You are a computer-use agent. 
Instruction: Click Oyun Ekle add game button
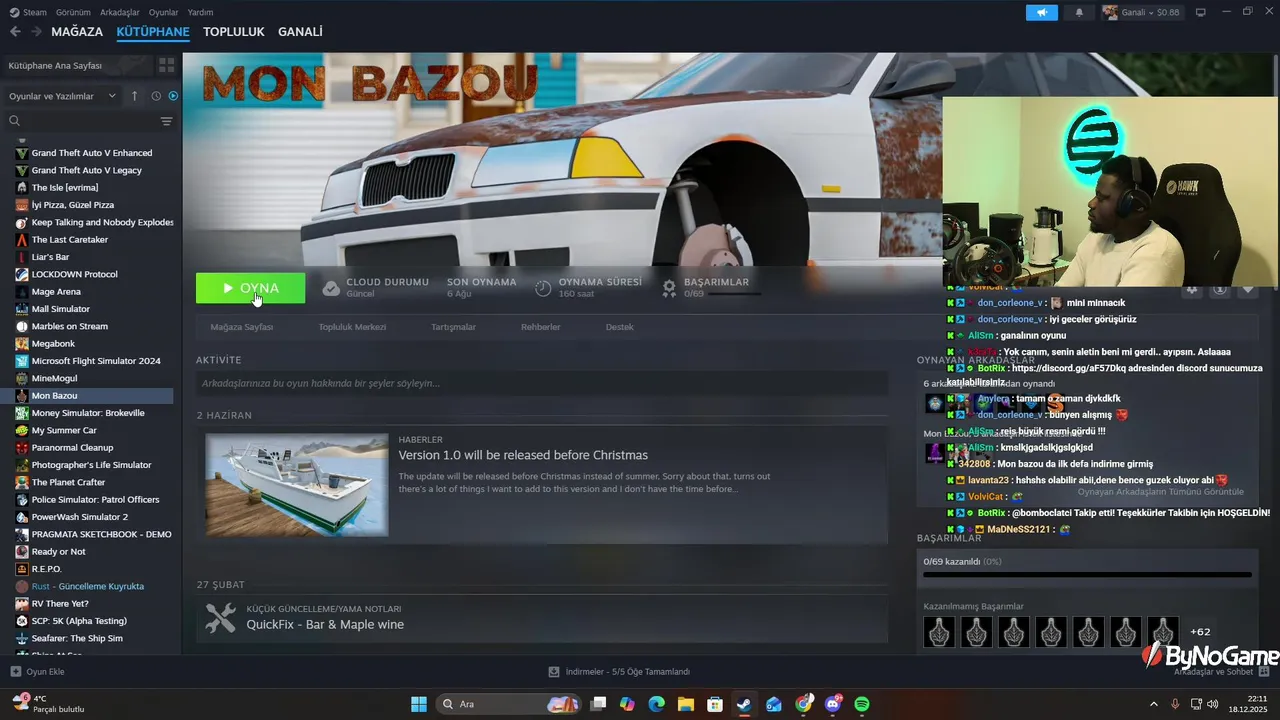[x=37, y=672]
